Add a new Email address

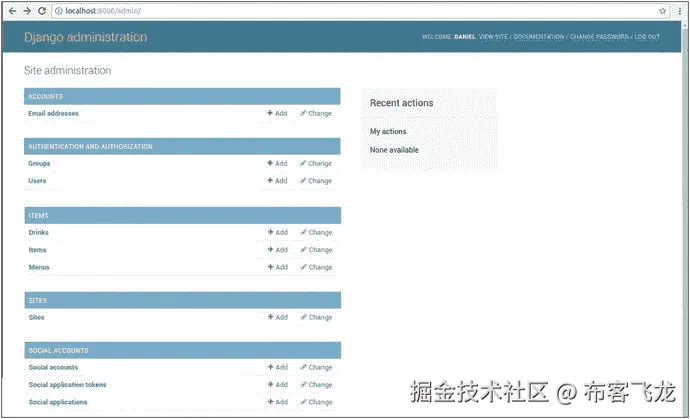coord(277,114)
